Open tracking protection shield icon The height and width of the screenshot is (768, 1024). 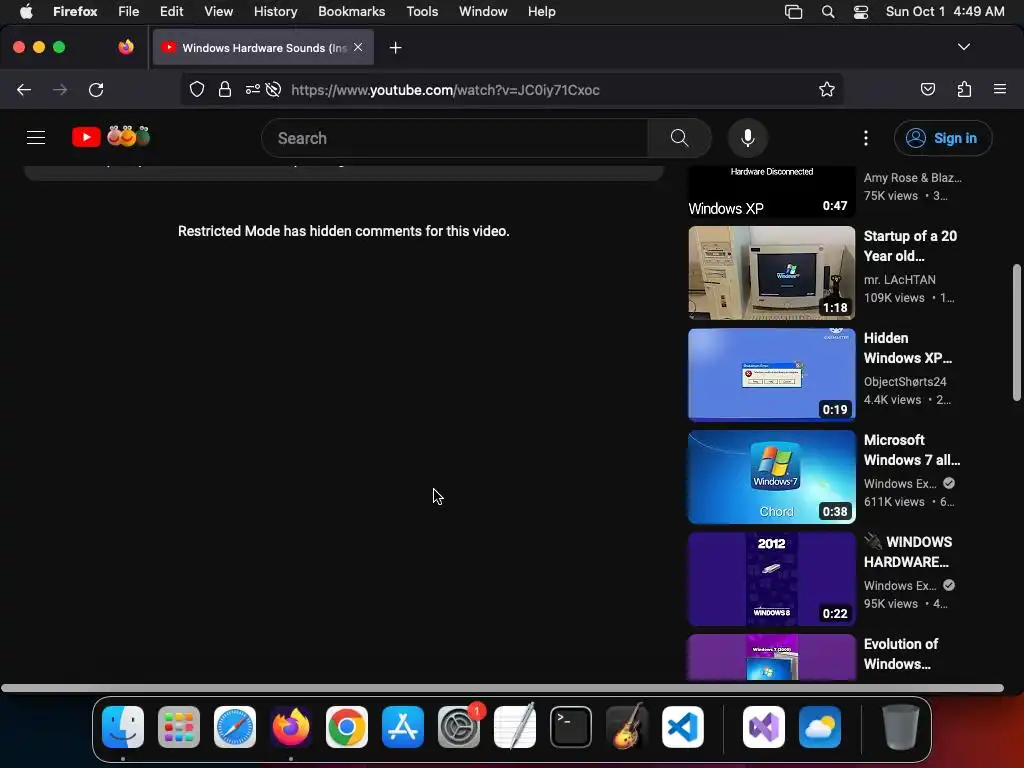[x=197, y=89]
